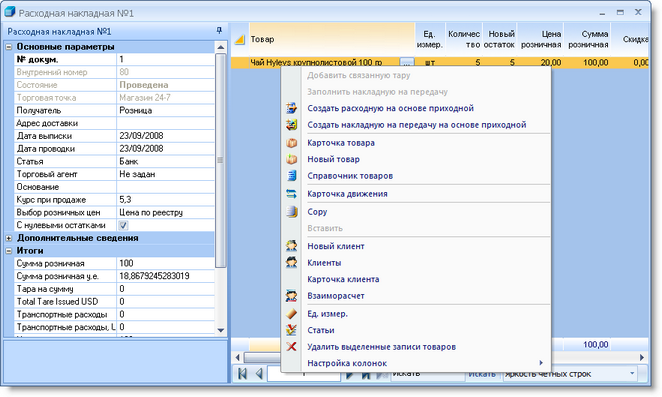662x397 pixels.
Task: Click the grid horizontal scroll-left arrow
Action: (x=237, y=357)
